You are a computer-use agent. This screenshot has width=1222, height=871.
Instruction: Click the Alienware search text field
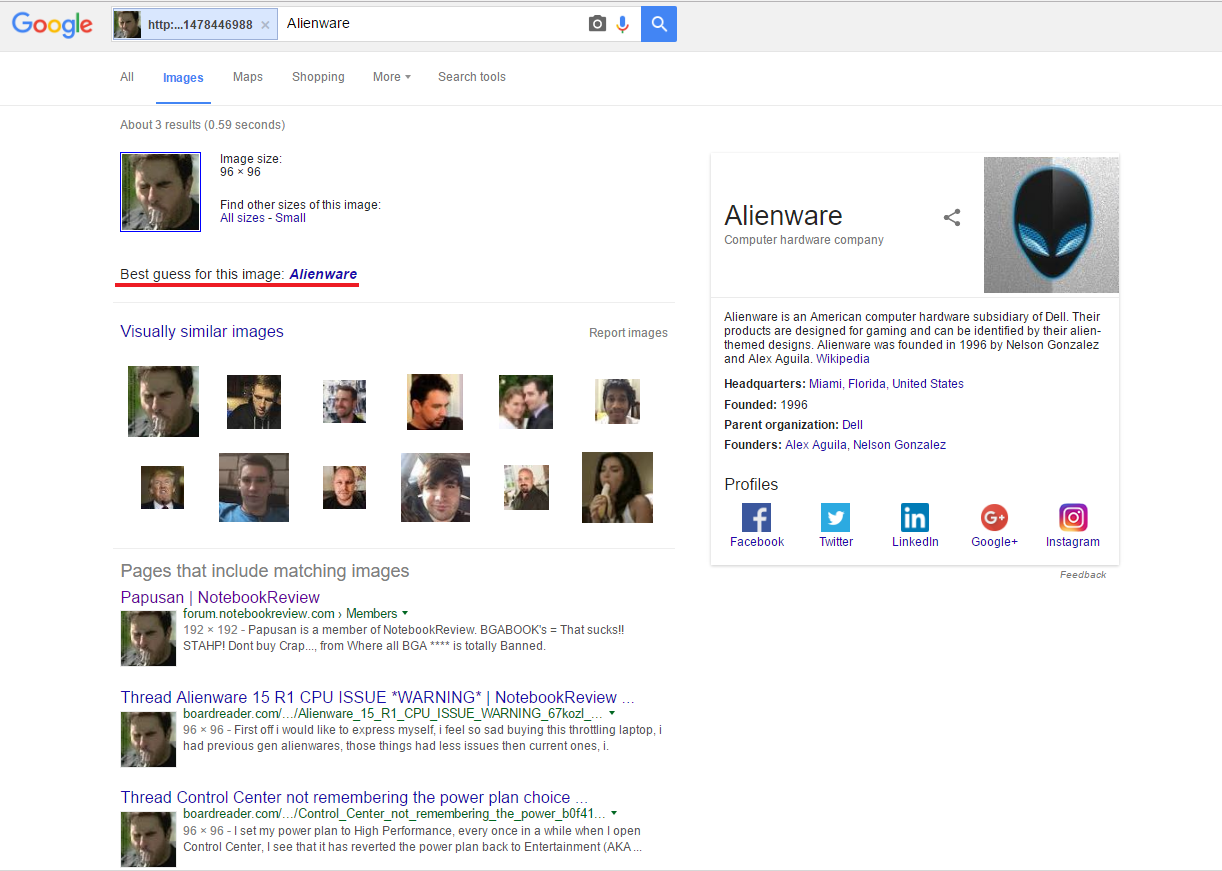tap(432, 24)
